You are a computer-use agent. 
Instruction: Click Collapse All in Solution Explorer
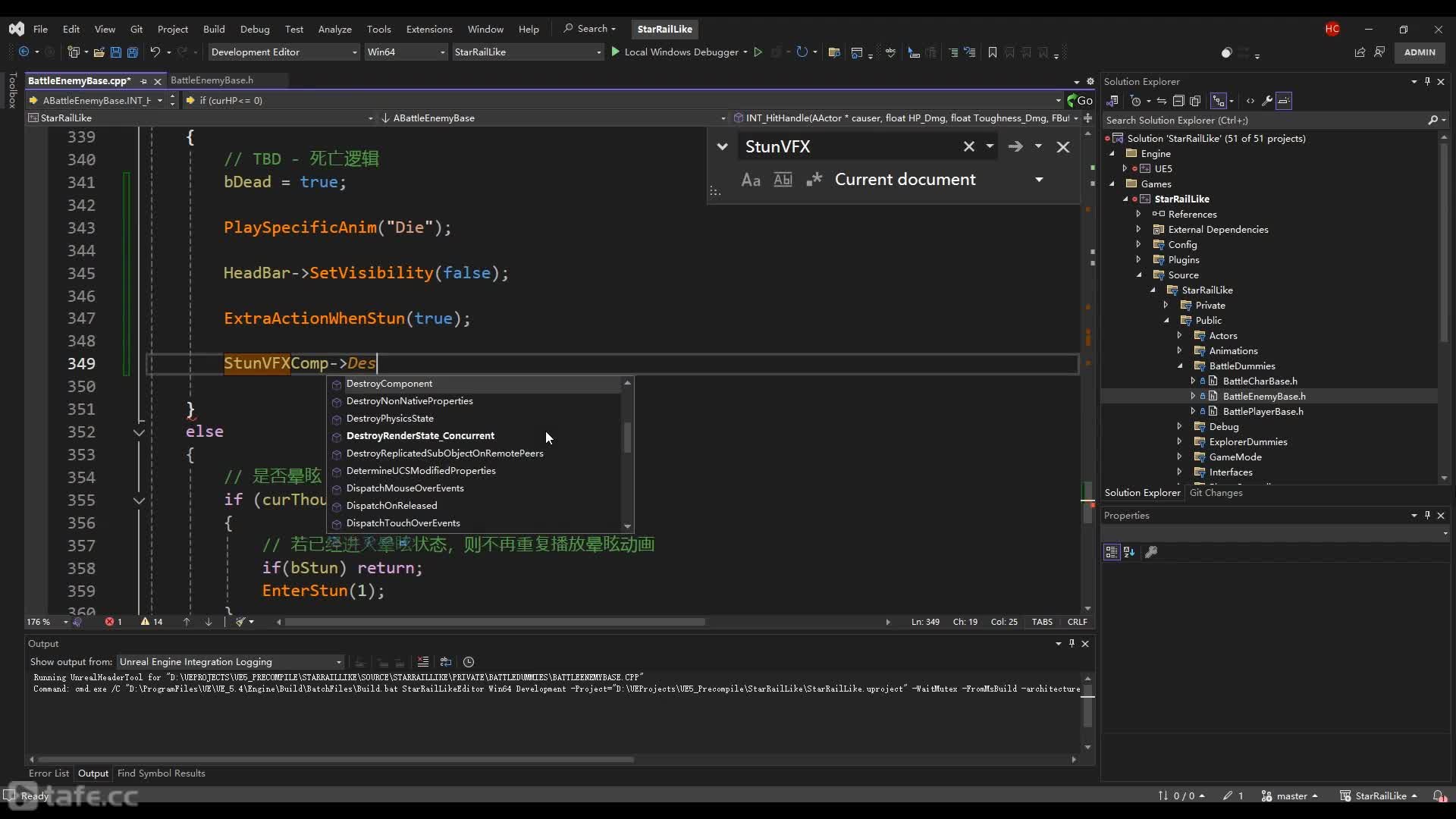click(1178, 101)
